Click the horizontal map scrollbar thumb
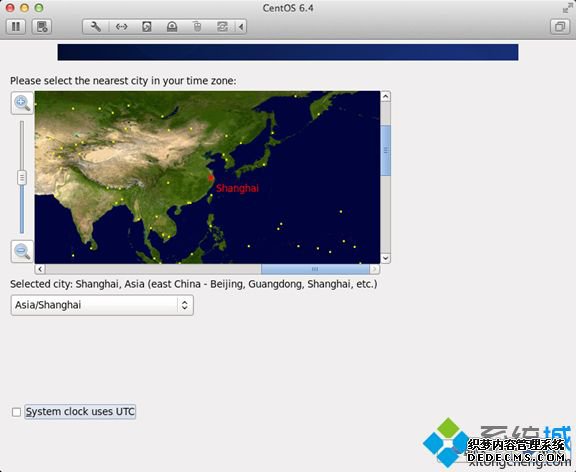576x472 pixels. coord(315,269)
